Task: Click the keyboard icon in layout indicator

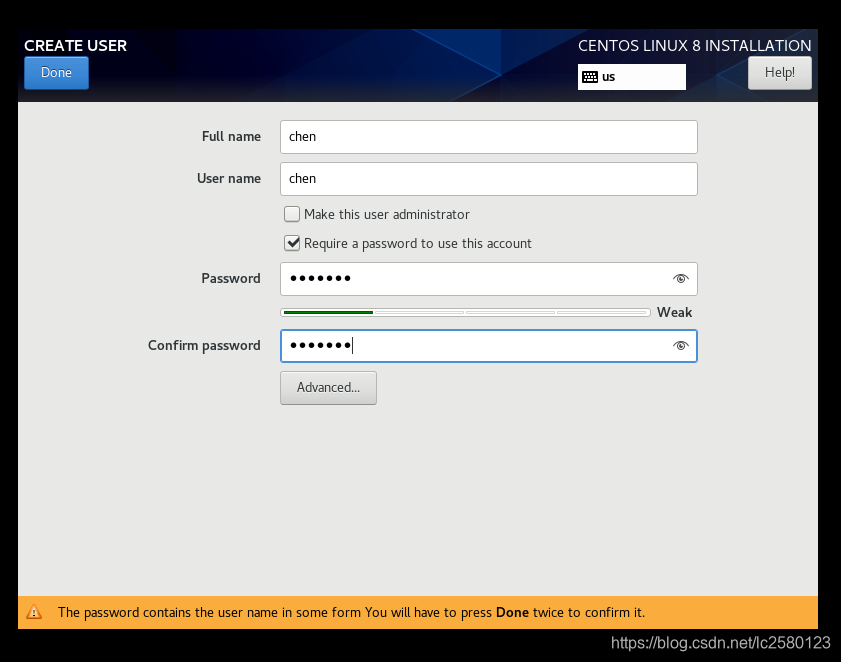Action: (x=590, y=77)
